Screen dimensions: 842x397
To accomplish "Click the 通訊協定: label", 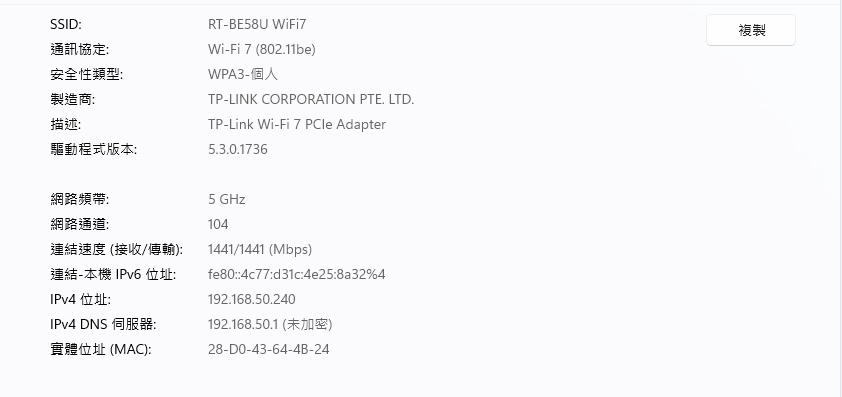I will click(79, 49).
